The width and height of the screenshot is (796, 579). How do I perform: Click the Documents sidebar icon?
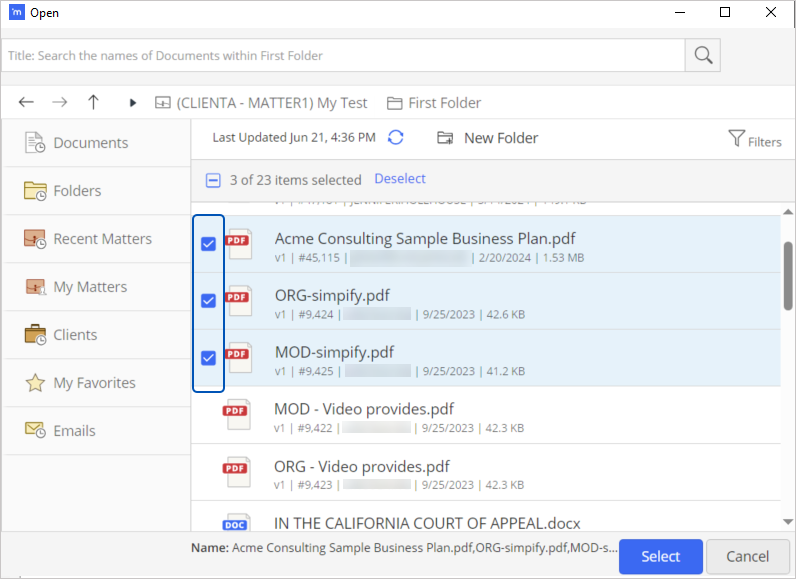pos(35,143)
